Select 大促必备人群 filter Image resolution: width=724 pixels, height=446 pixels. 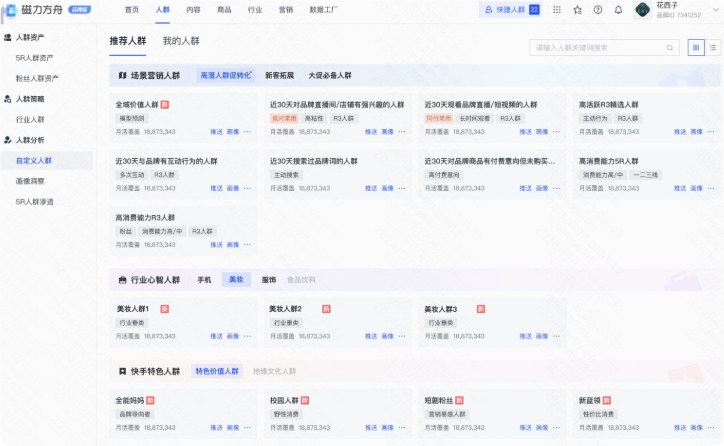pyautogui.click(x=330, y=75)
